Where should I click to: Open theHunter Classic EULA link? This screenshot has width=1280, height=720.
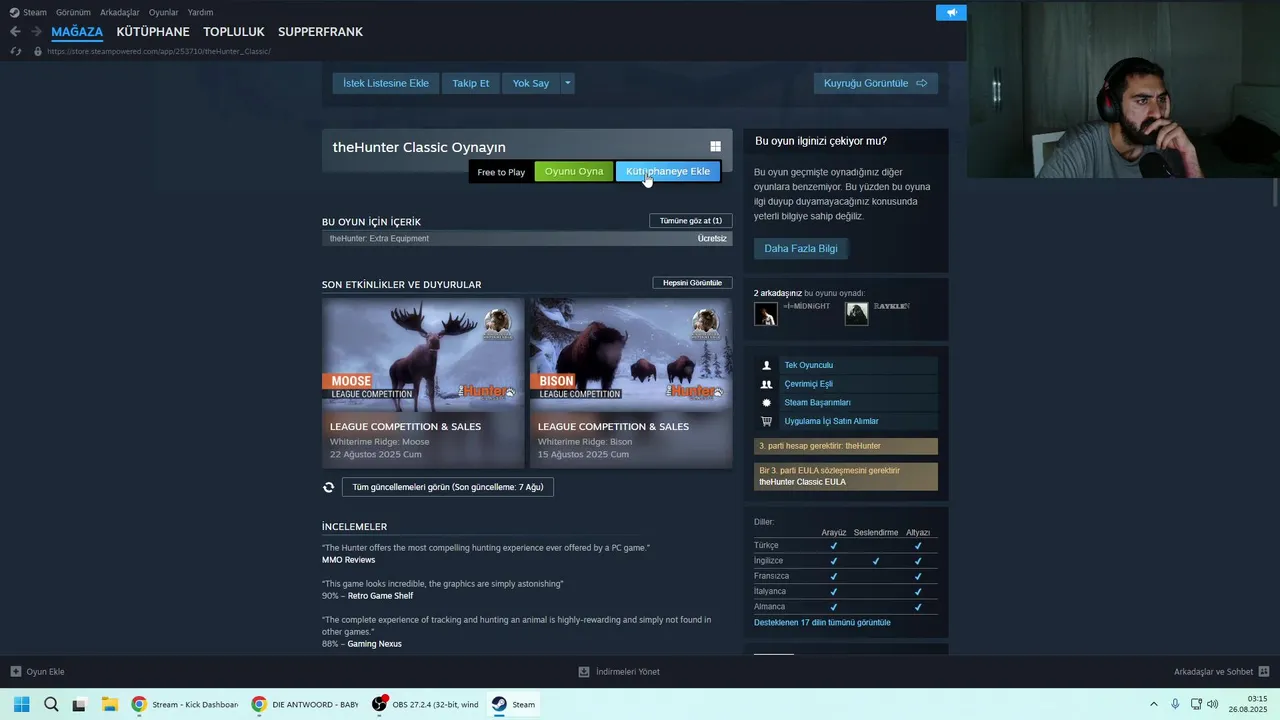[802, 482]
